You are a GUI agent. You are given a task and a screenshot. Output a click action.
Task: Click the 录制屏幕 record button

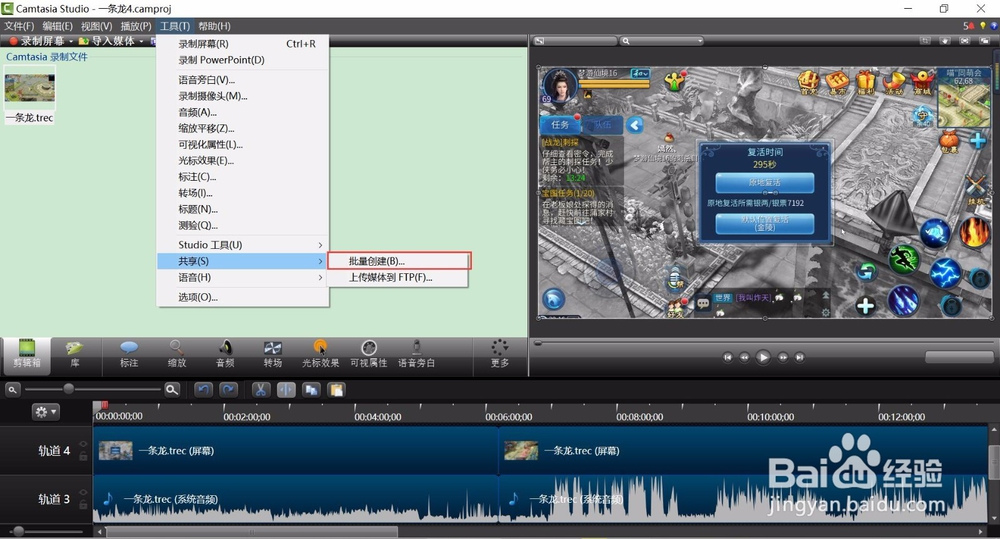(36, 41)
